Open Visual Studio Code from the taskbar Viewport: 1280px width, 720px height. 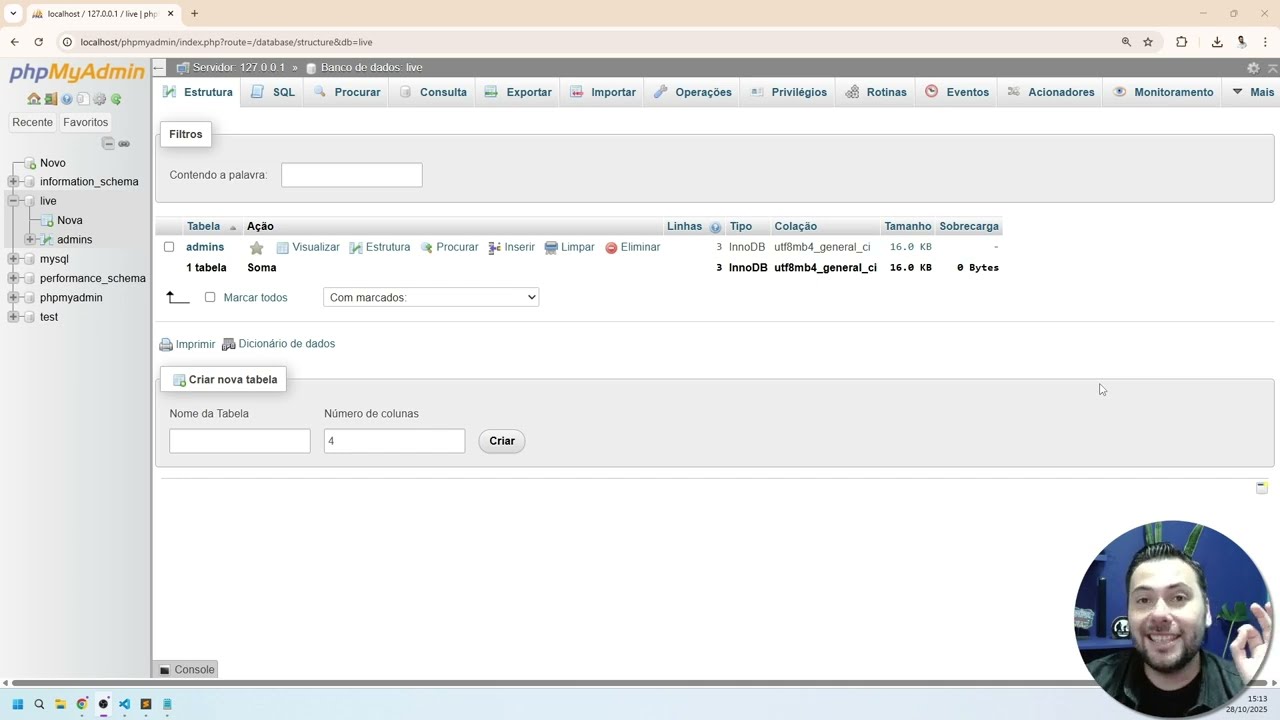coord(124,704)
